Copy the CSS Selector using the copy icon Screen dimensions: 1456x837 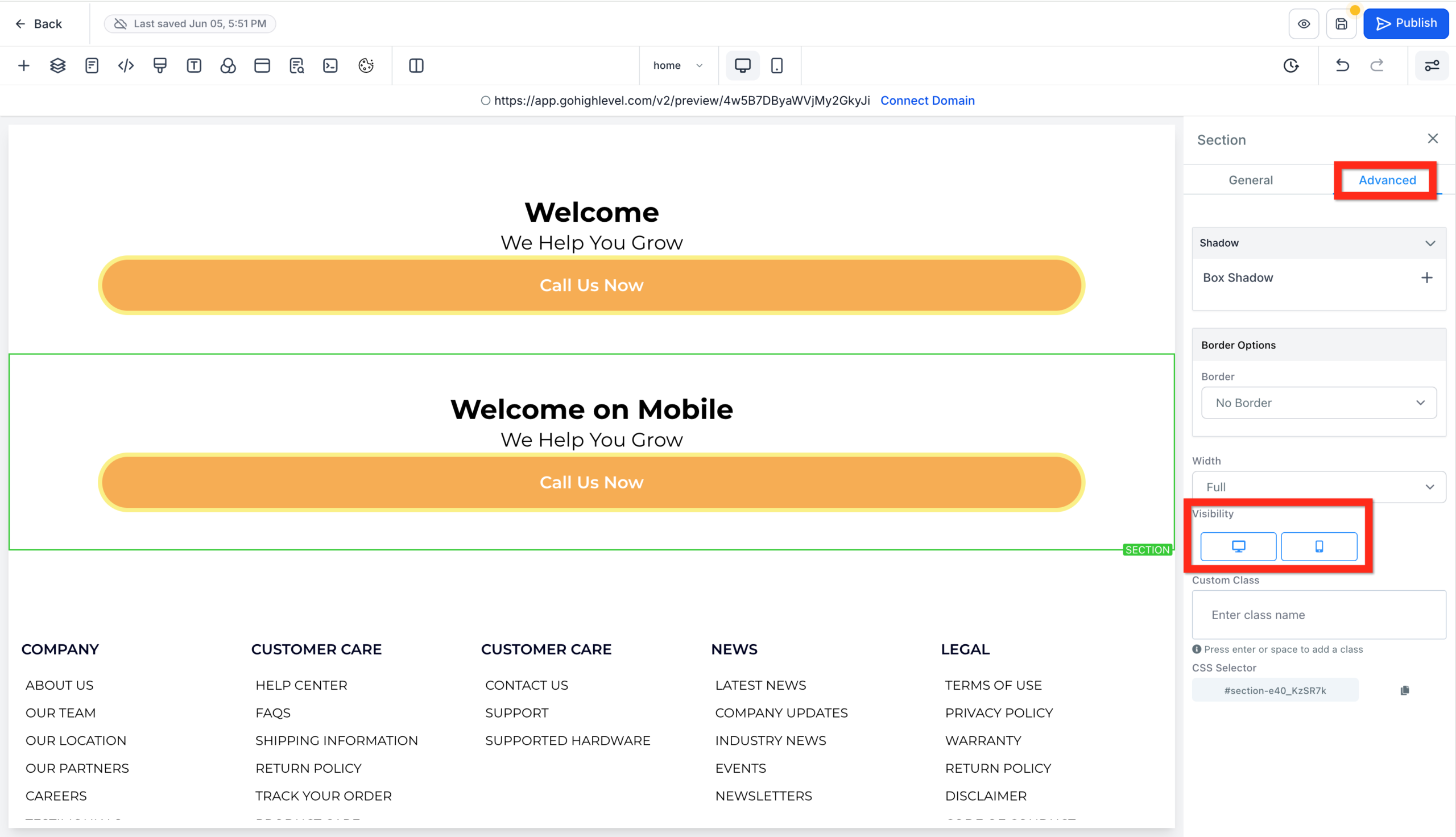[x=1405, y=689]
